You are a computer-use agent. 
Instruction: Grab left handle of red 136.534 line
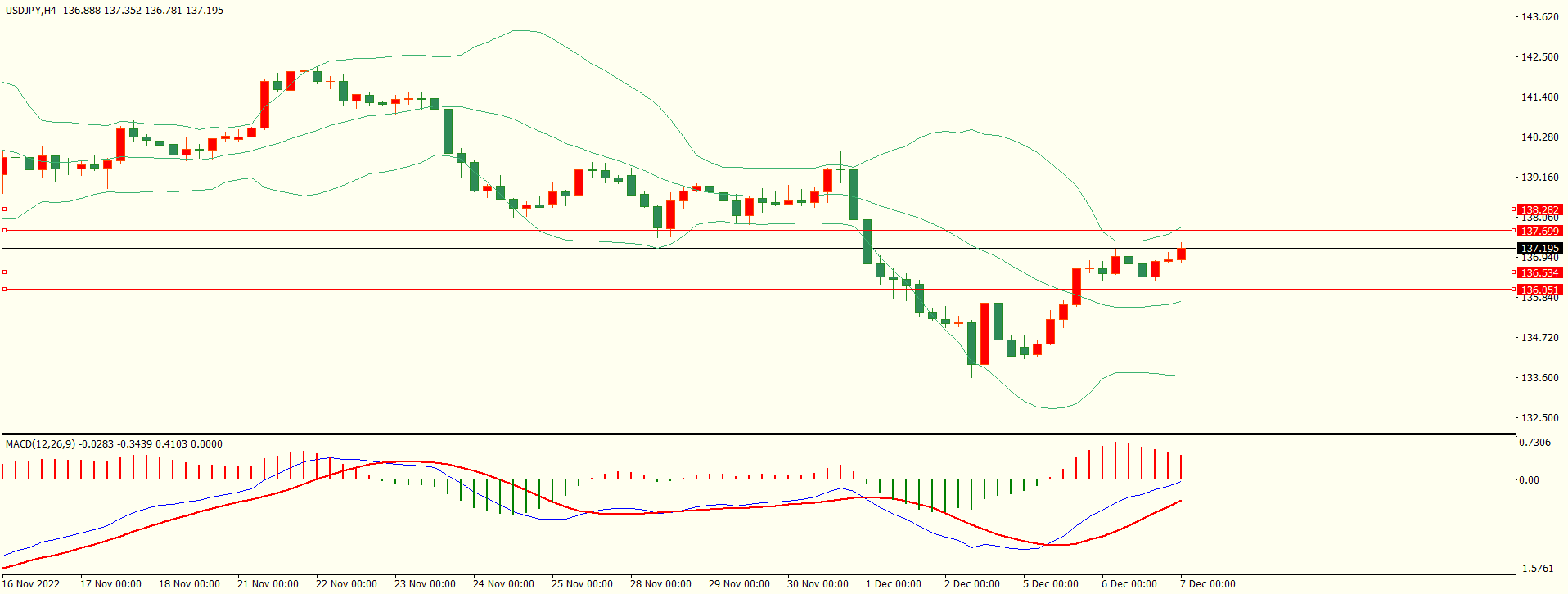4,272
